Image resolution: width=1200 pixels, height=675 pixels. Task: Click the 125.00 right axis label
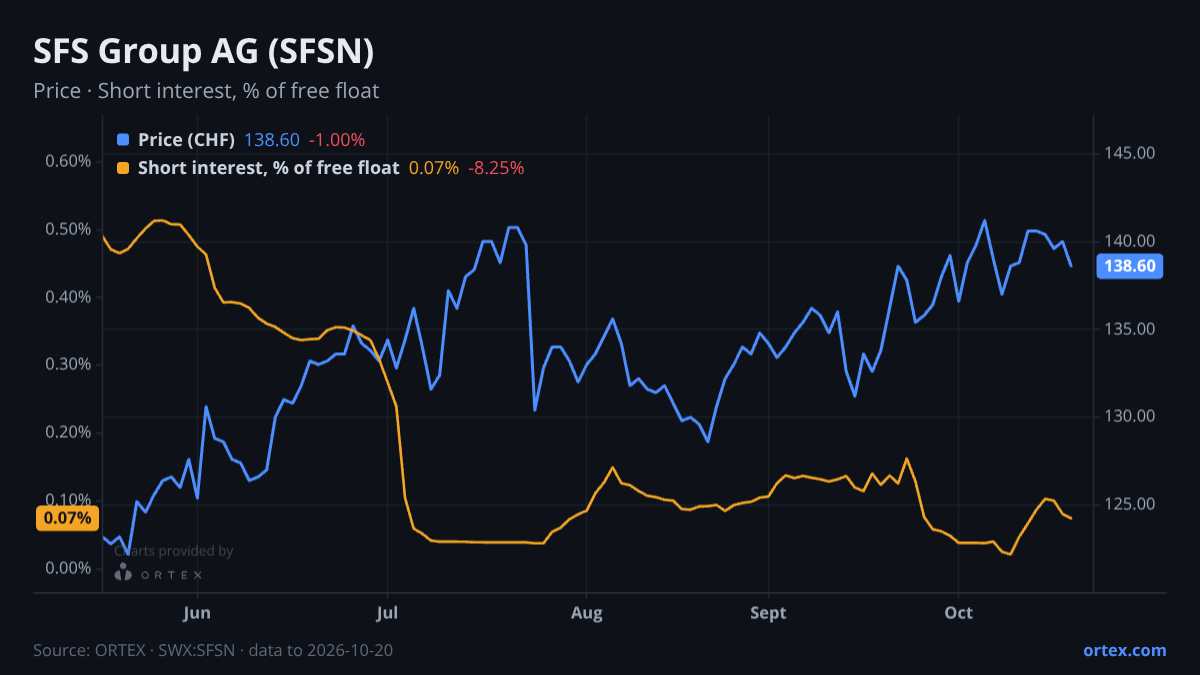pos(1130,504)
